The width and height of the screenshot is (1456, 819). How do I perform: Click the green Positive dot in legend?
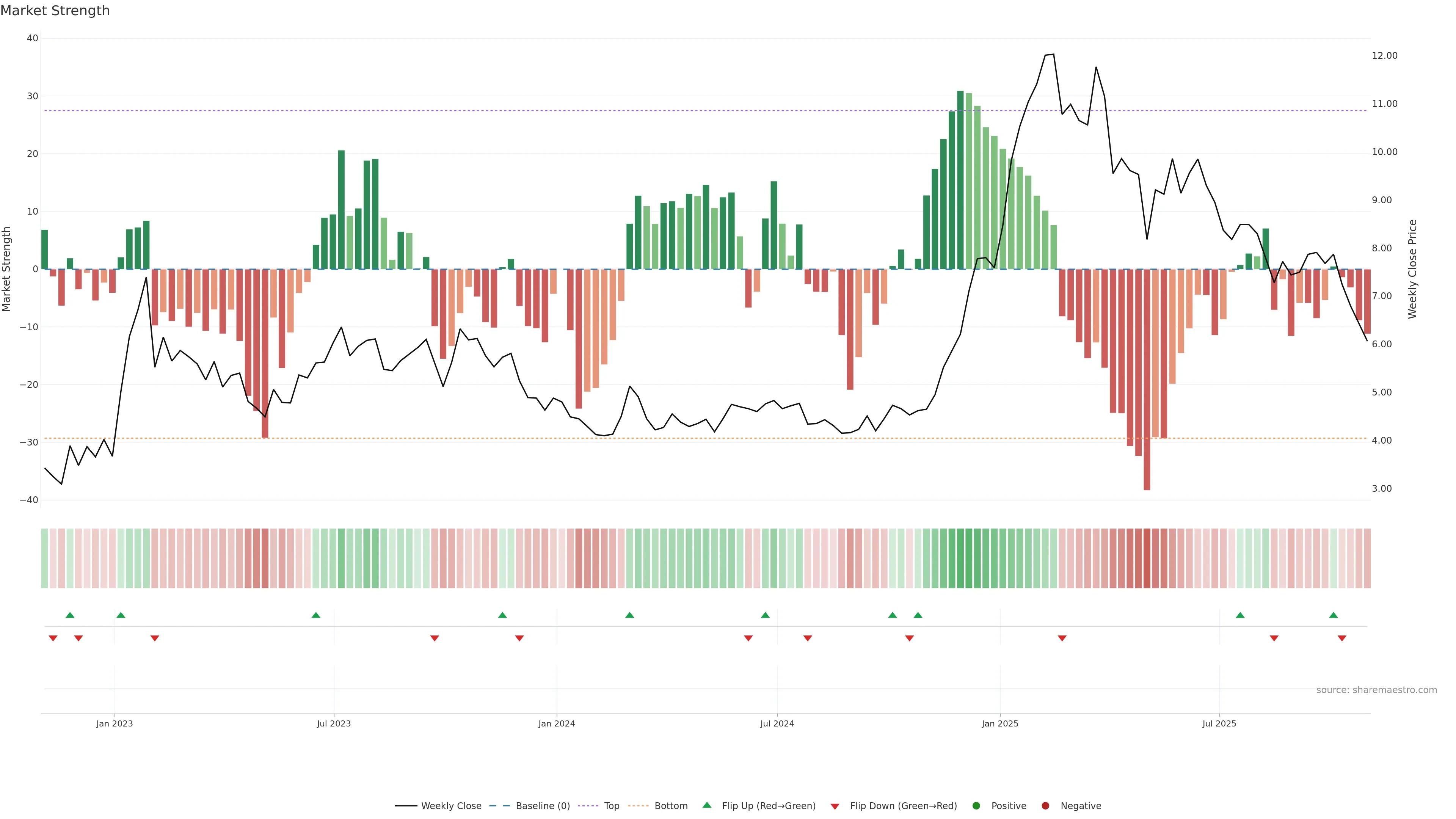point(976,805)
